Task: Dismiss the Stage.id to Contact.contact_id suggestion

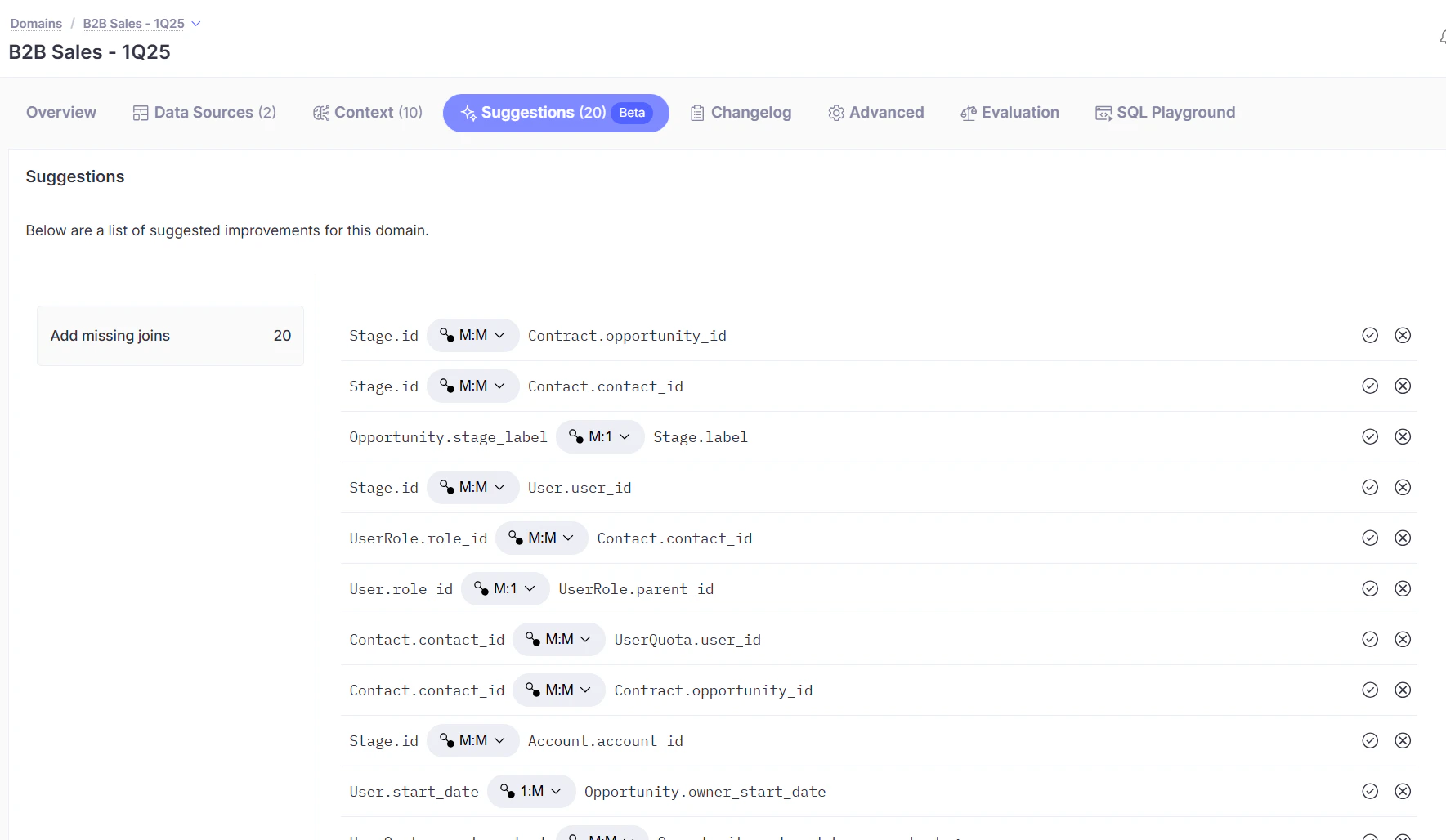Action: pyautogui.click(x=1403, y=386)
